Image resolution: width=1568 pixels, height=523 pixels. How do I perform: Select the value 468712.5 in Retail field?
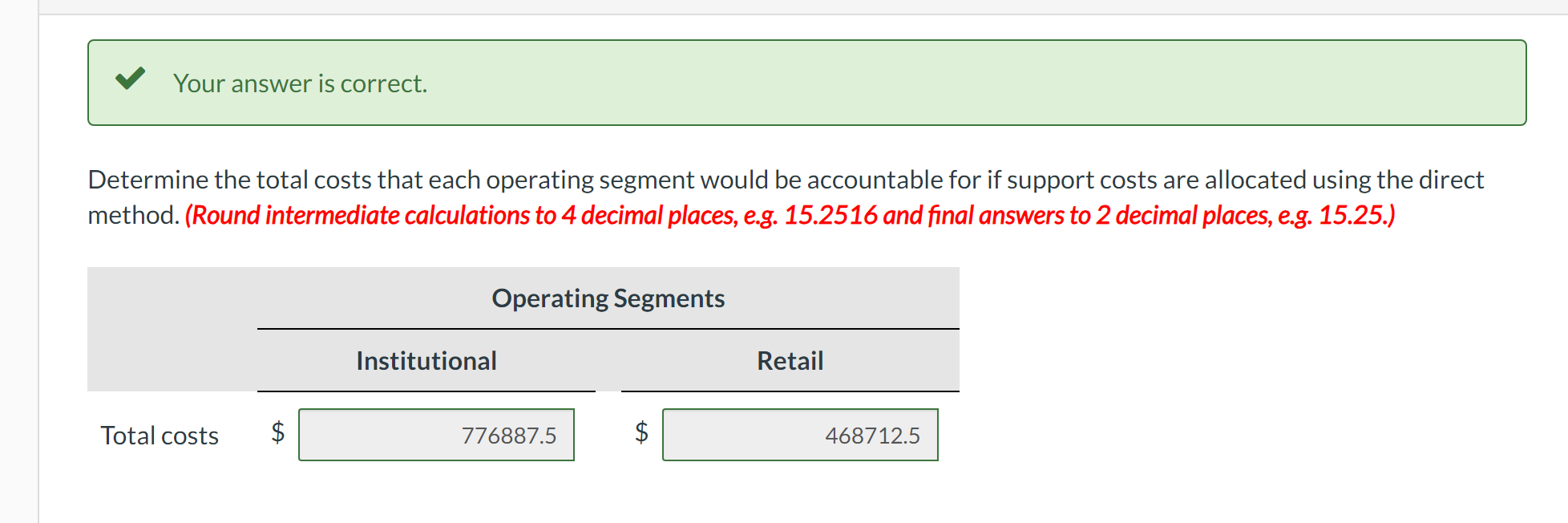coord(873,436)
